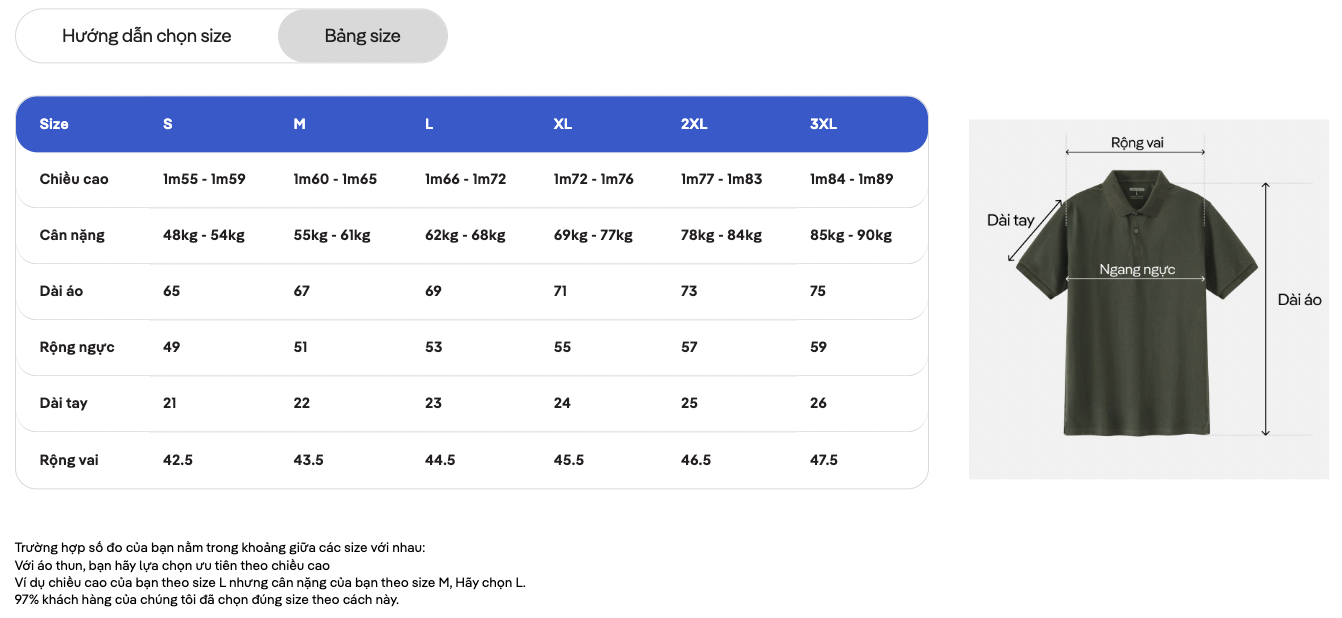Click the Cân nặng row label
The height and width of the screenshot is (618, 1342).
[x=72, y=235]
